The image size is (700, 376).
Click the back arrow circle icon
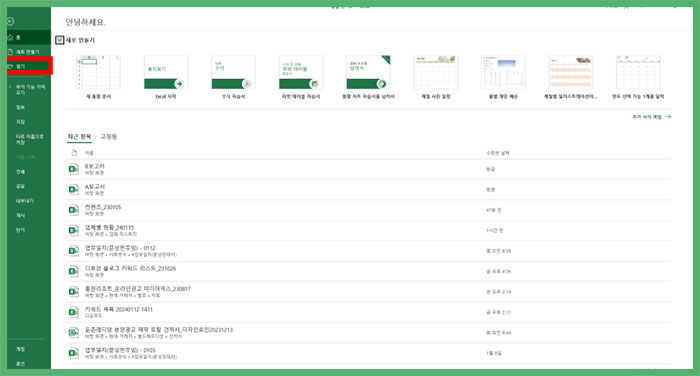11,21
